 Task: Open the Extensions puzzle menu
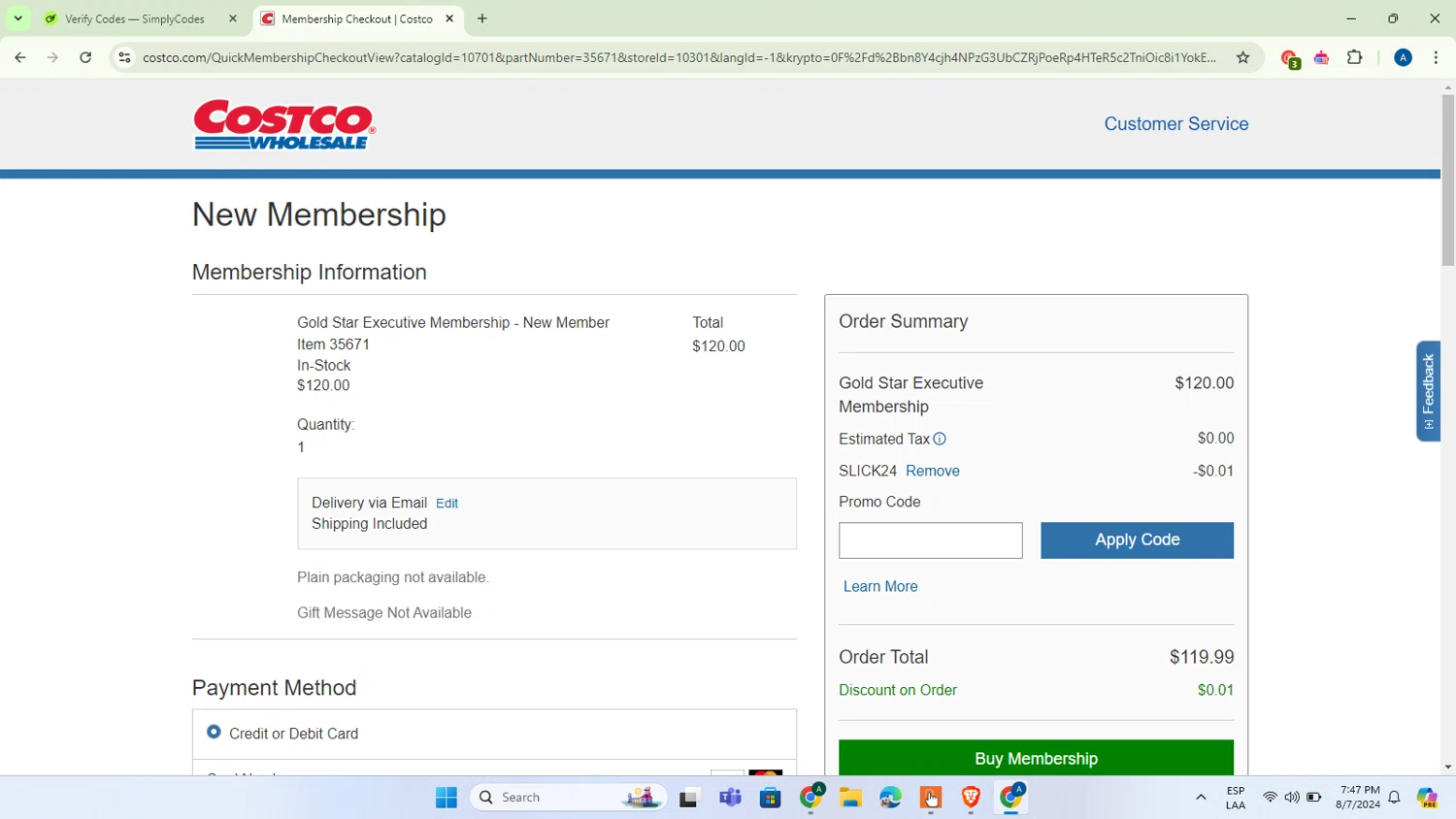tap(1354, 57)
